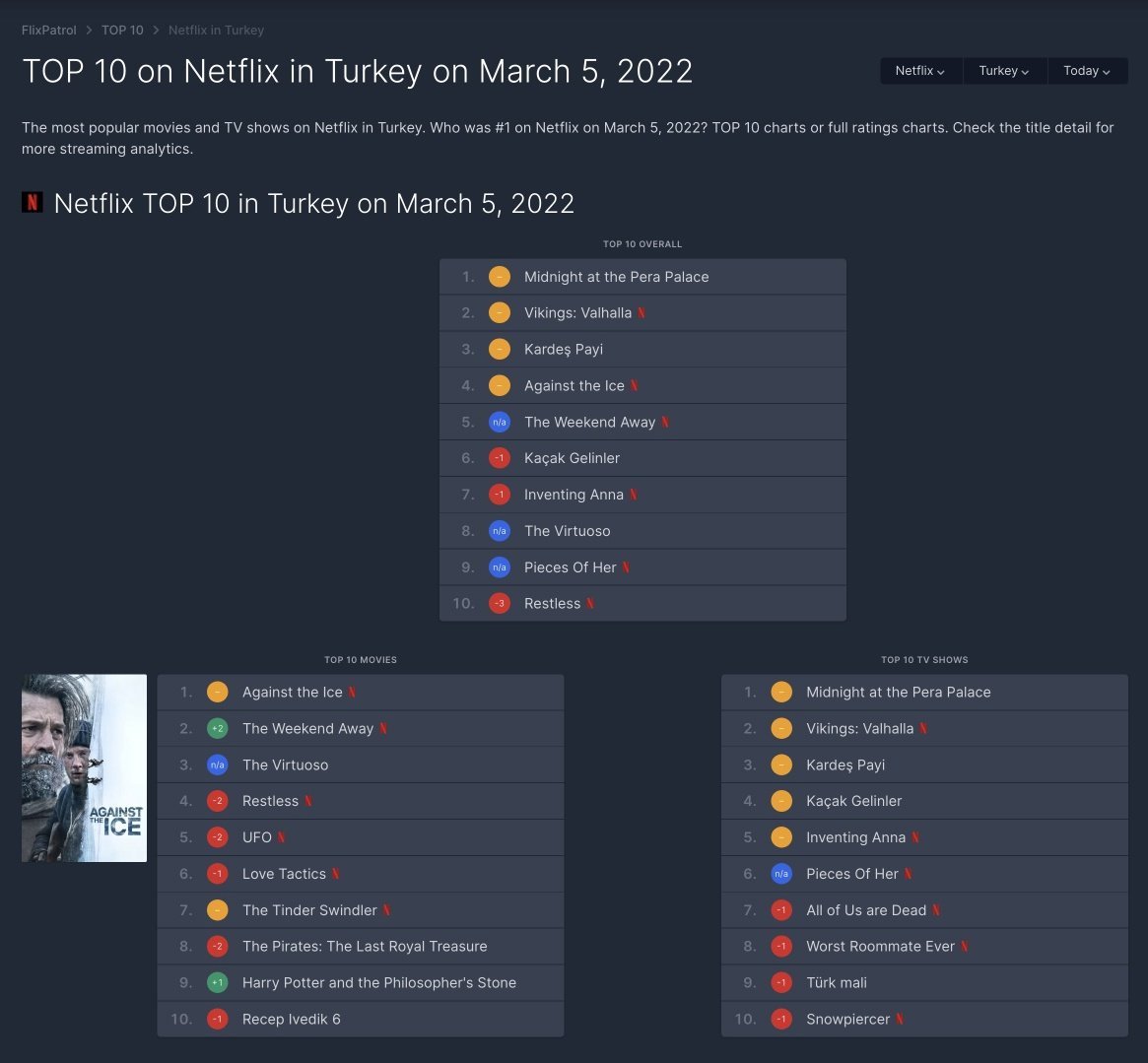The width and height of the screenshot is (1148, 1063).
Task: Open the UFO movie title link
Action: tap(256, 837)
